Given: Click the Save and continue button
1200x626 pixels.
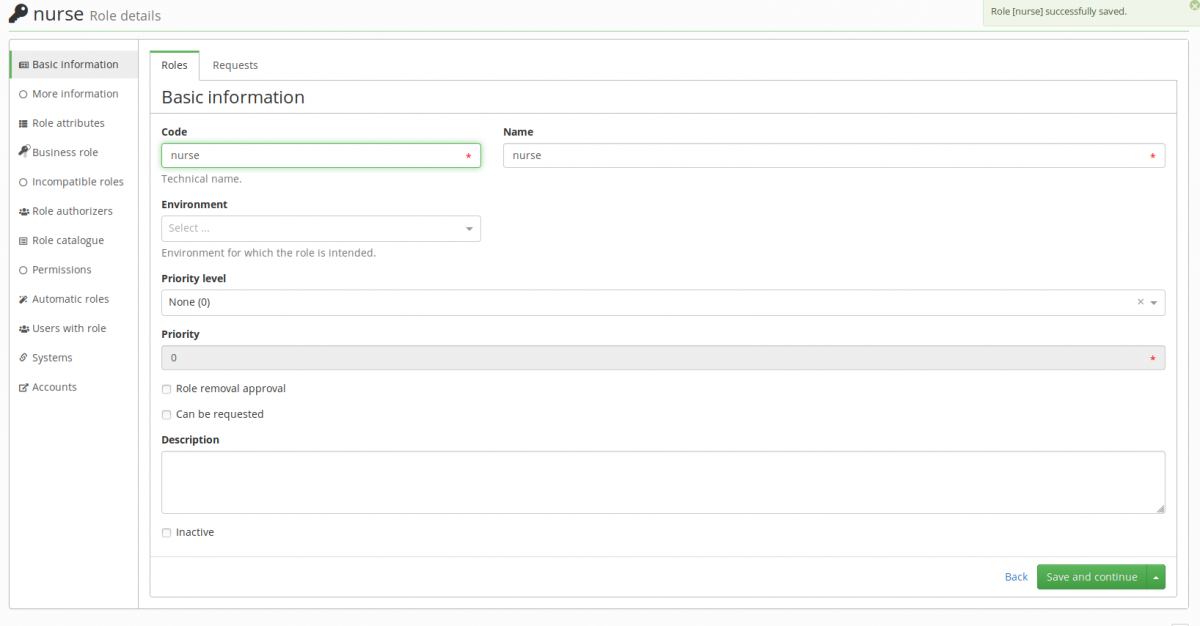Looking at the screenshot, I should click(1091, 577).
